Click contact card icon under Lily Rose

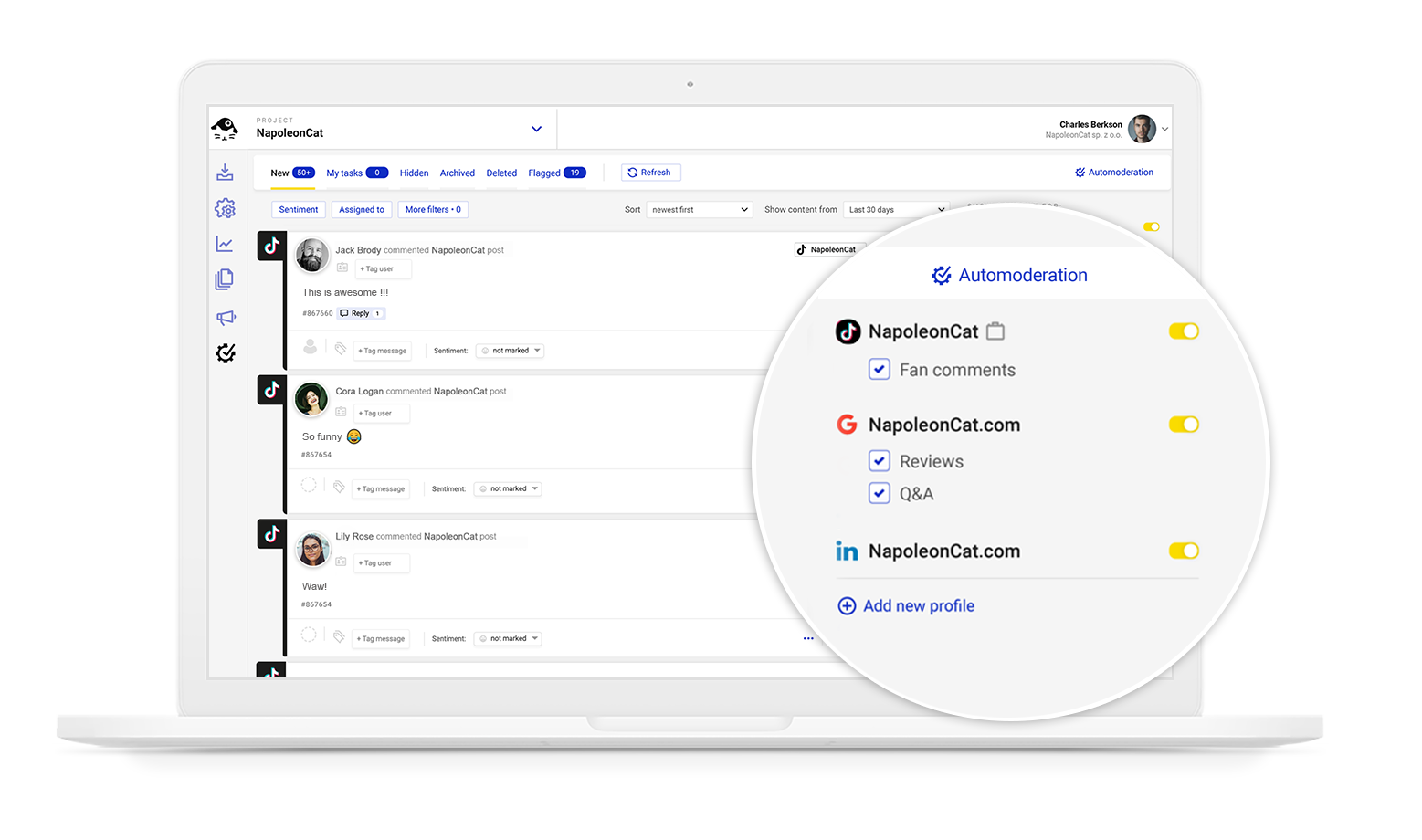(x=341, y=562)
